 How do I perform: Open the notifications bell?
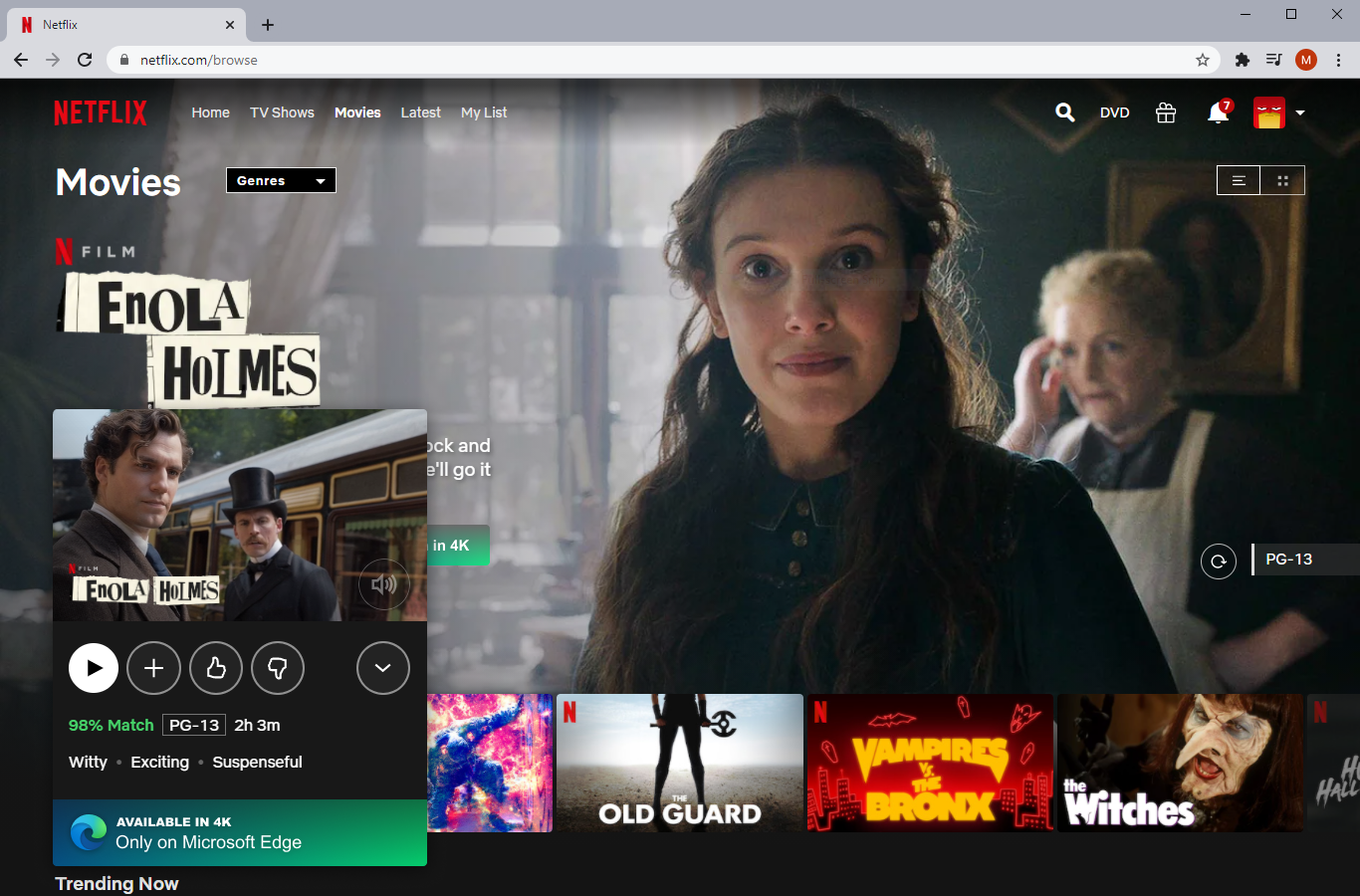[x=1218, y=112]
